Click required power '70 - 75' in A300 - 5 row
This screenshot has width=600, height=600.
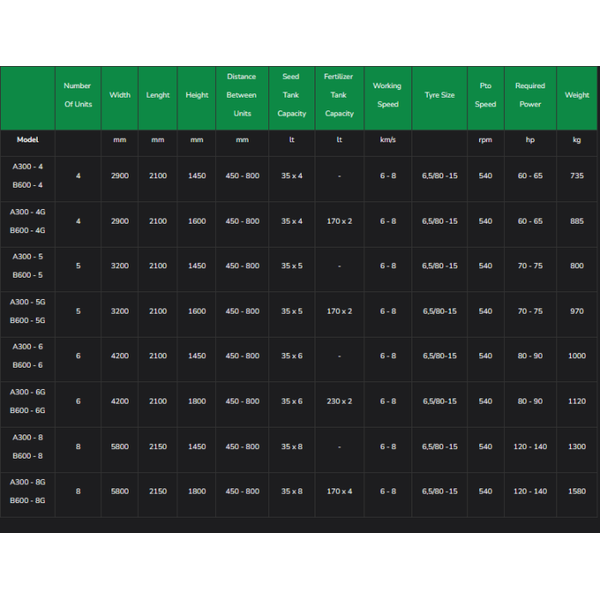(x=530, y=266)
